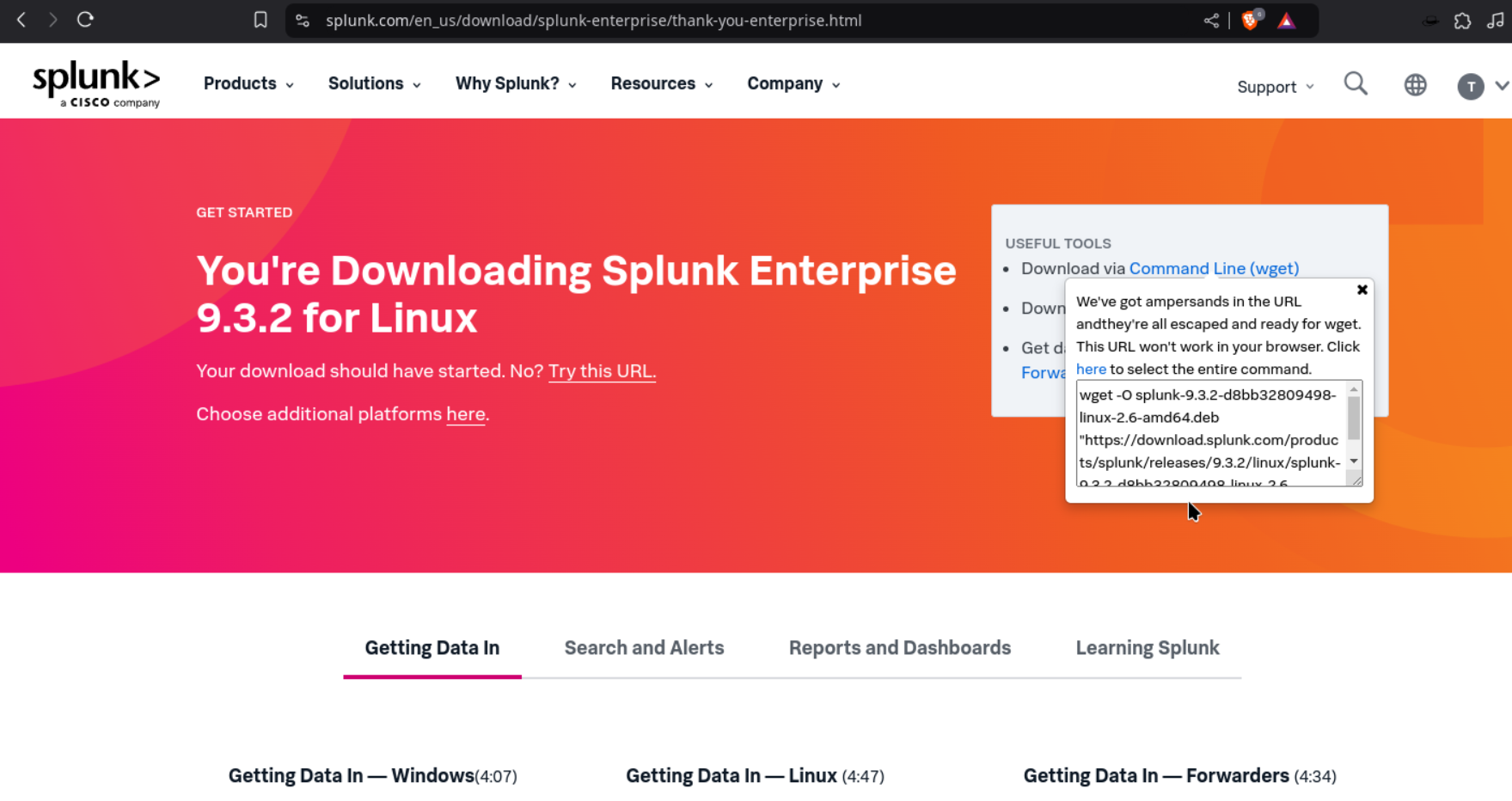Click scrollbar down arrow in wget box
The image size is (1512, 801).
(x=1354, y=462)
